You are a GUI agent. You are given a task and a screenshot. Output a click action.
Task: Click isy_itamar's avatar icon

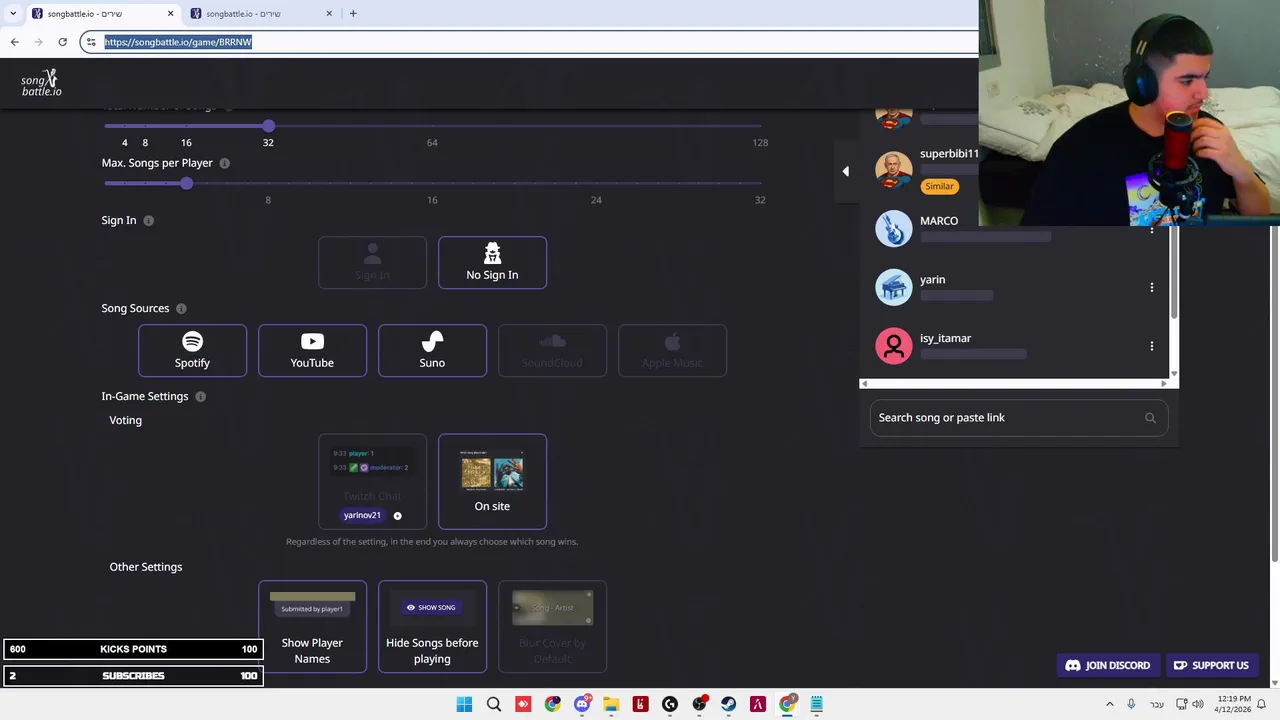pyautogui.click(x=894, y=347)
